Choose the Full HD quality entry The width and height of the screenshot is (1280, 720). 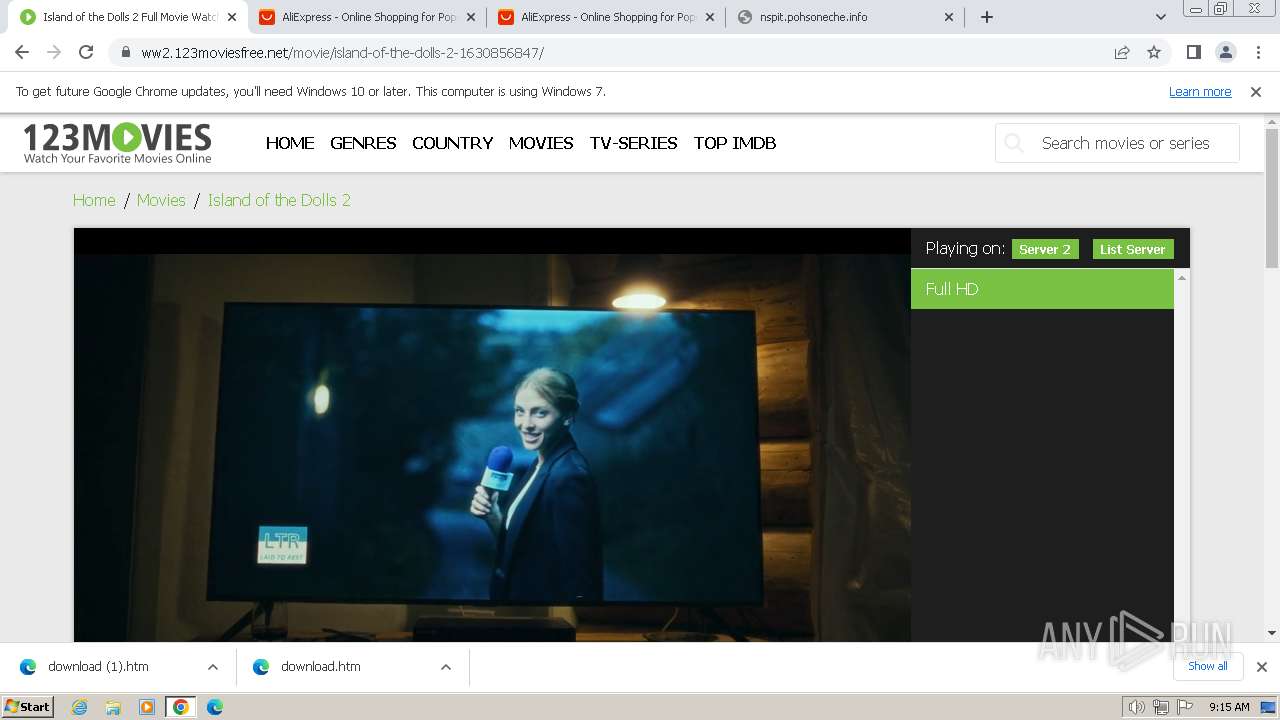click(1042, 289)
